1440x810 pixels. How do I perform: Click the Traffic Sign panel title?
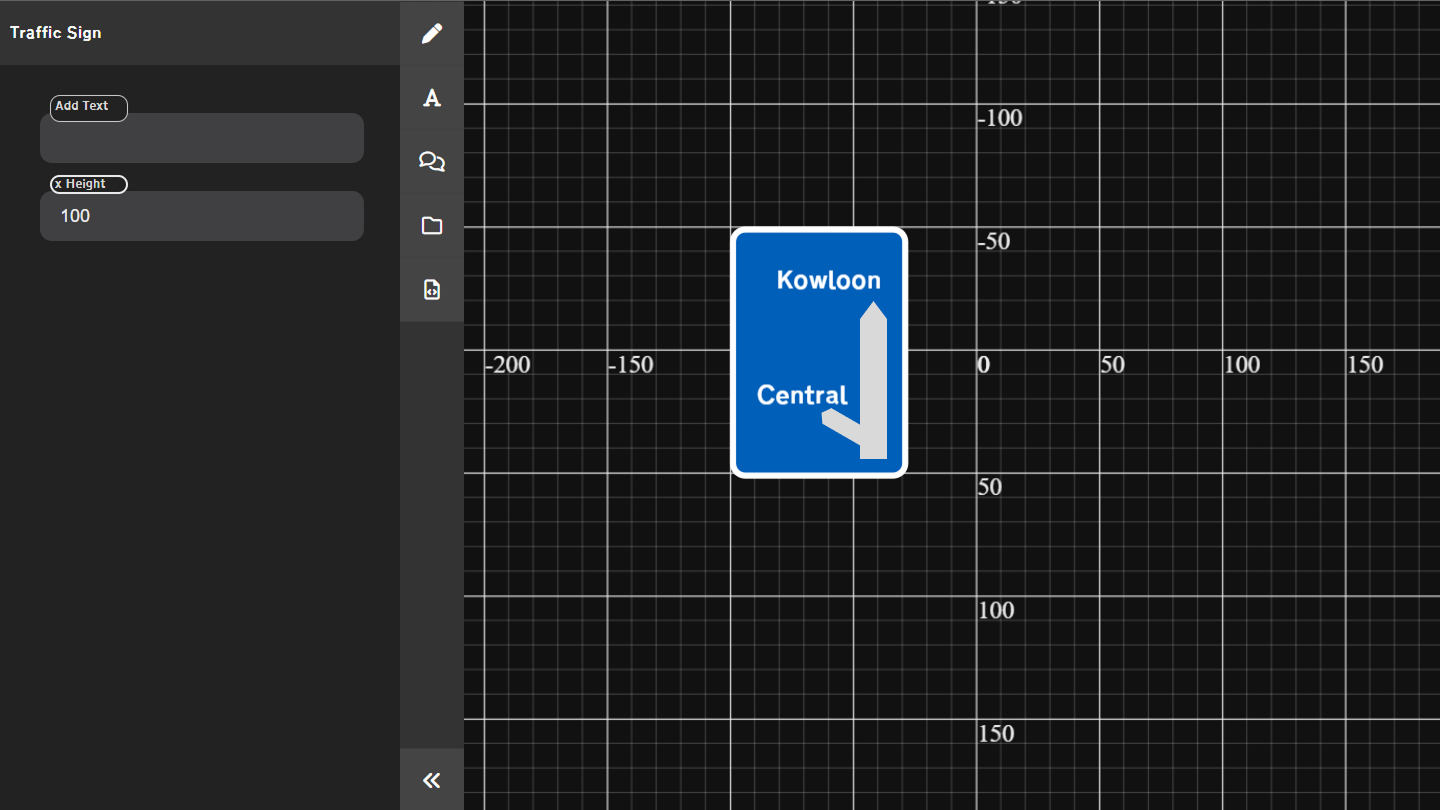(x=56, y=33)
